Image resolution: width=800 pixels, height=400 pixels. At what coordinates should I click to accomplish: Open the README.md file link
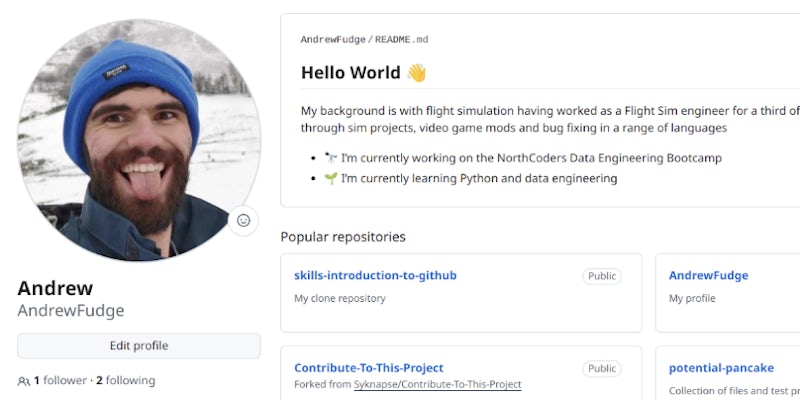(x=402, y=39)
